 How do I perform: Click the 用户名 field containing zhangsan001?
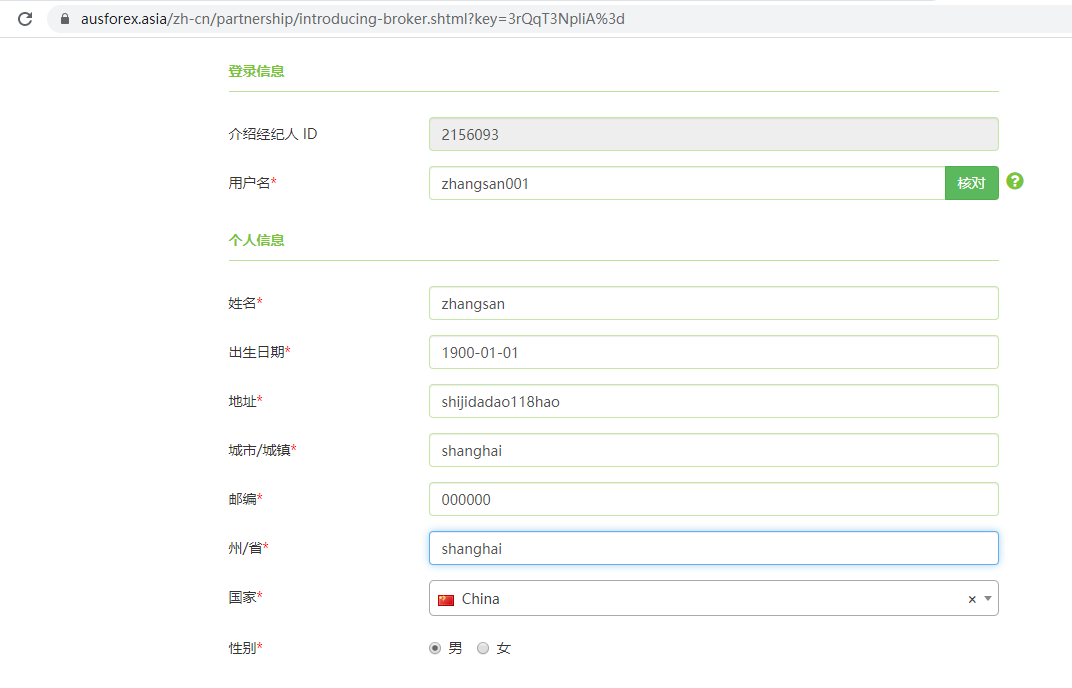[686, 183]
